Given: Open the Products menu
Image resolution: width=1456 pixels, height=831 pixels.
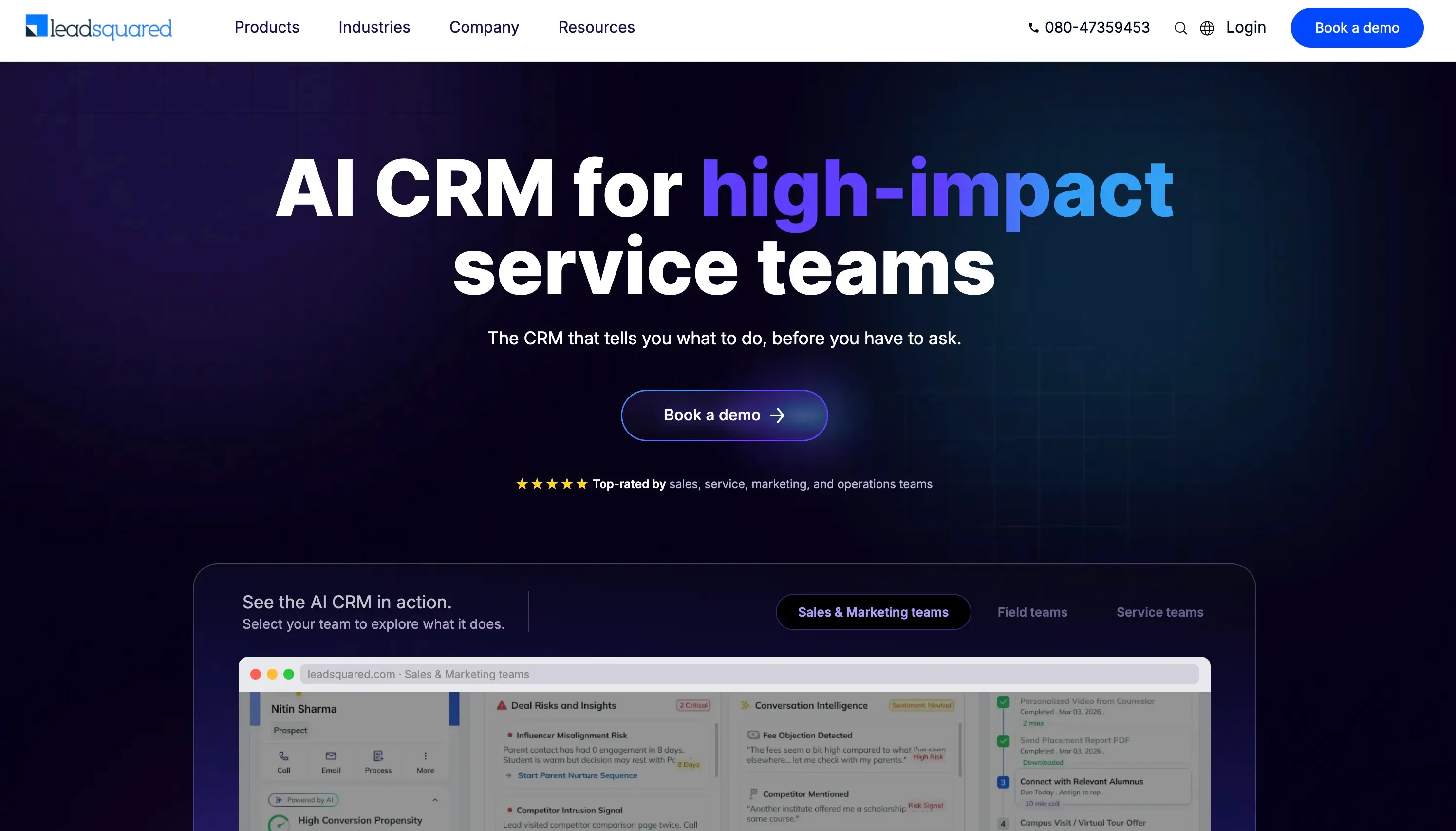Looking at the screenshot, I should [x=266, y=27].
